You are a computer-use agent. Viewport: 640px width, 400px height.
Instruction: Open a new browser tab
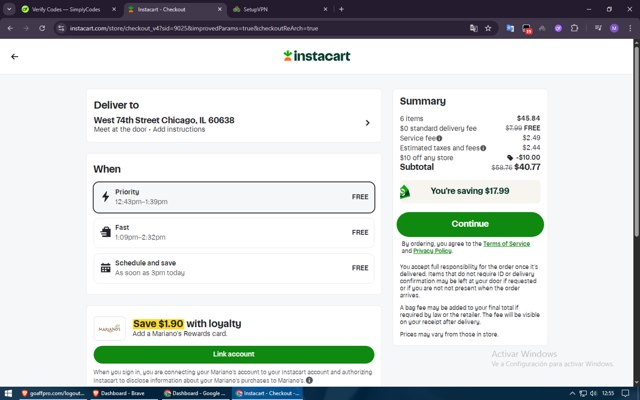[x=342, y=9]
